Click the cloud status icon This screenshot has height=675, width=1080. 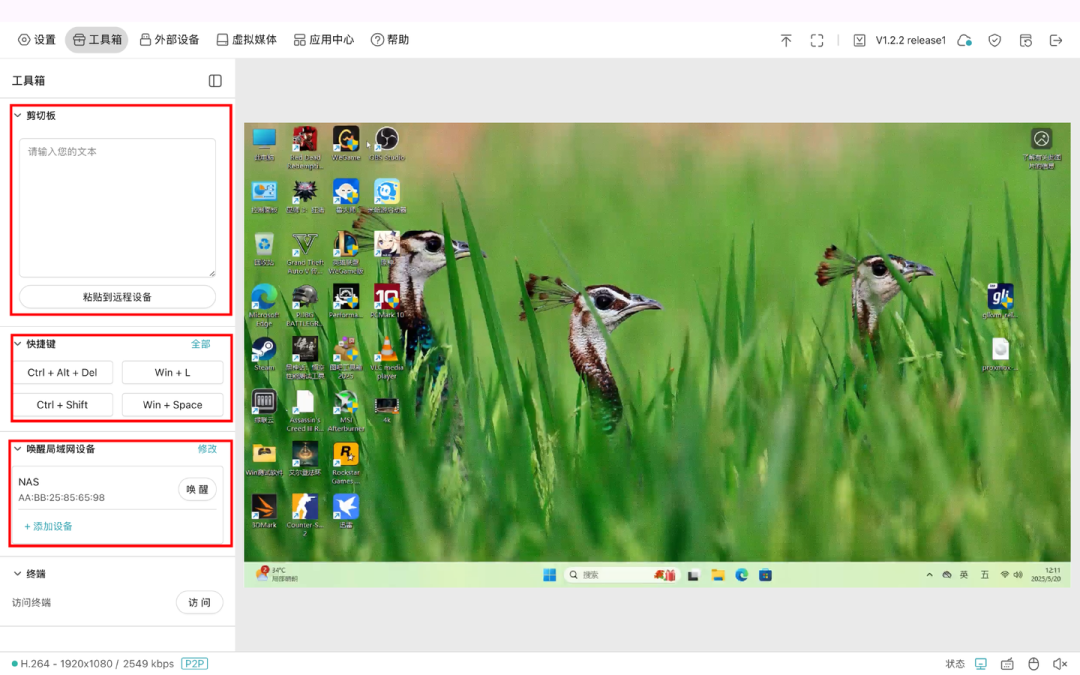(964, 40)
